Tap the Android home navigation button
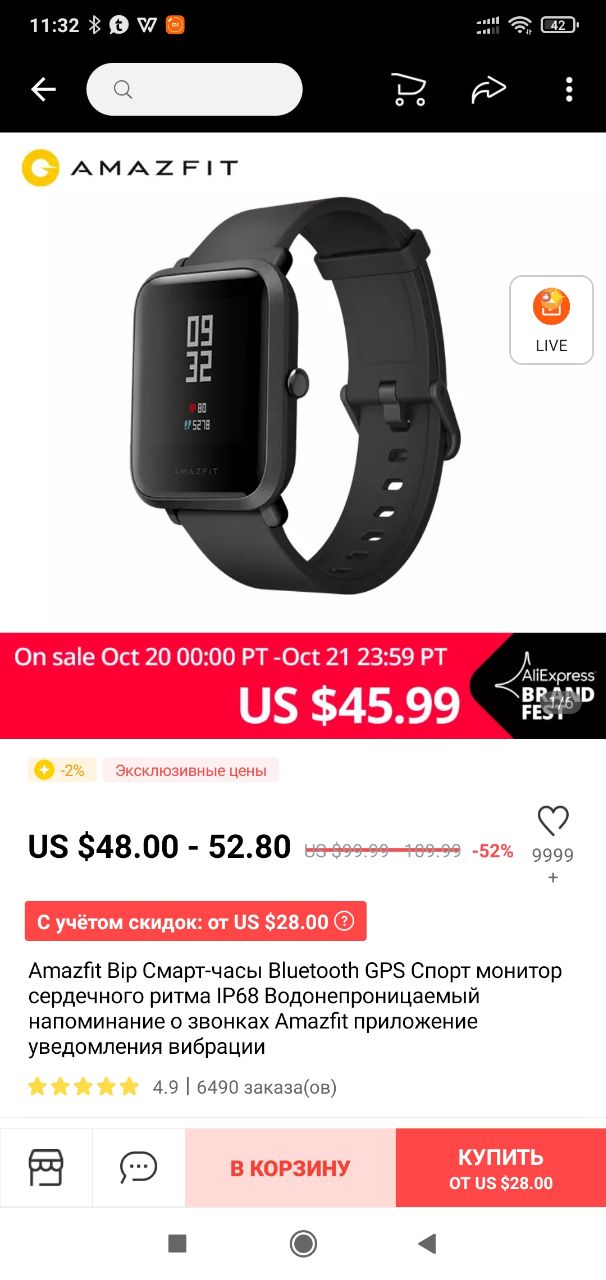Image resolution: width=606 pixels, height=1280 pixels. (x=303, y=1243)
